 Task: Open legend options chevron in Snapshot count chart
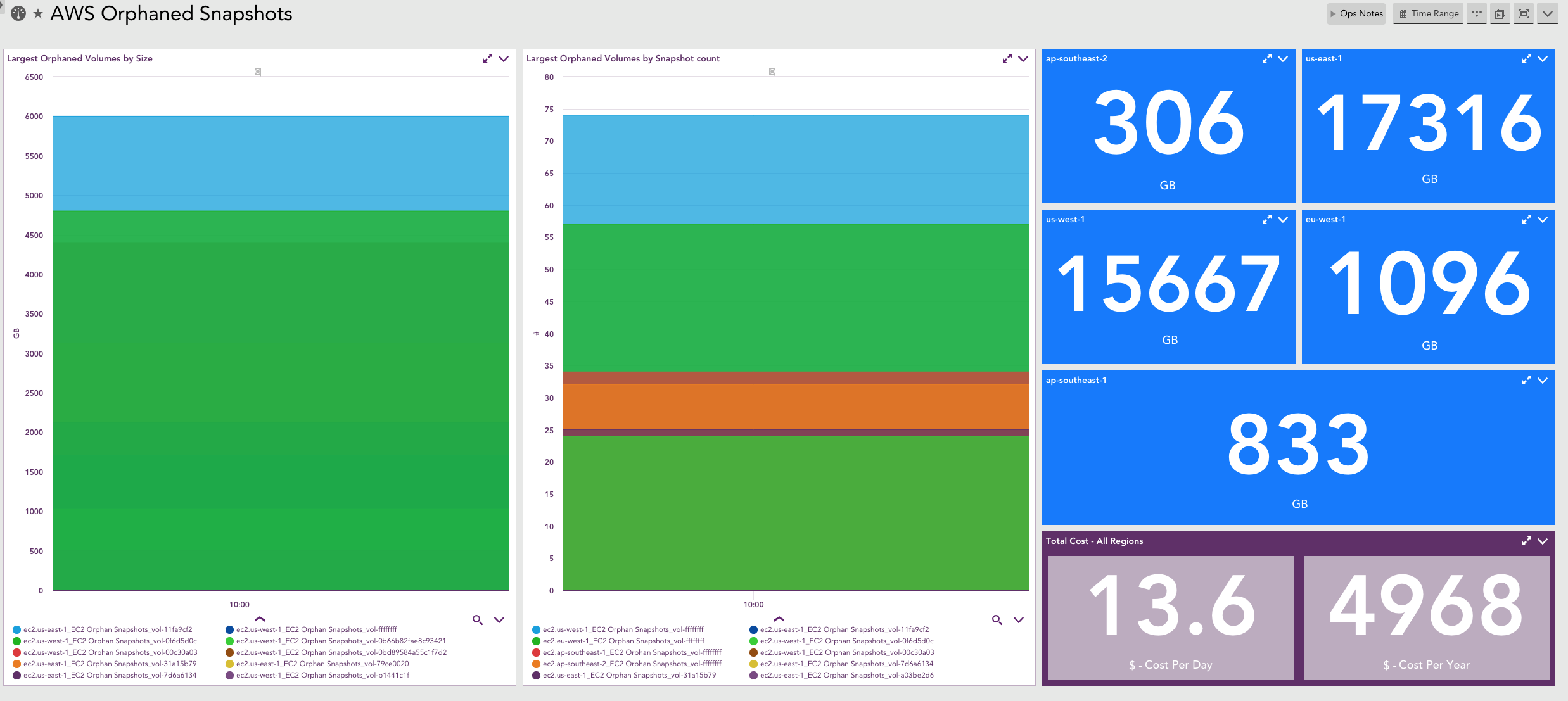[1019, 620]
